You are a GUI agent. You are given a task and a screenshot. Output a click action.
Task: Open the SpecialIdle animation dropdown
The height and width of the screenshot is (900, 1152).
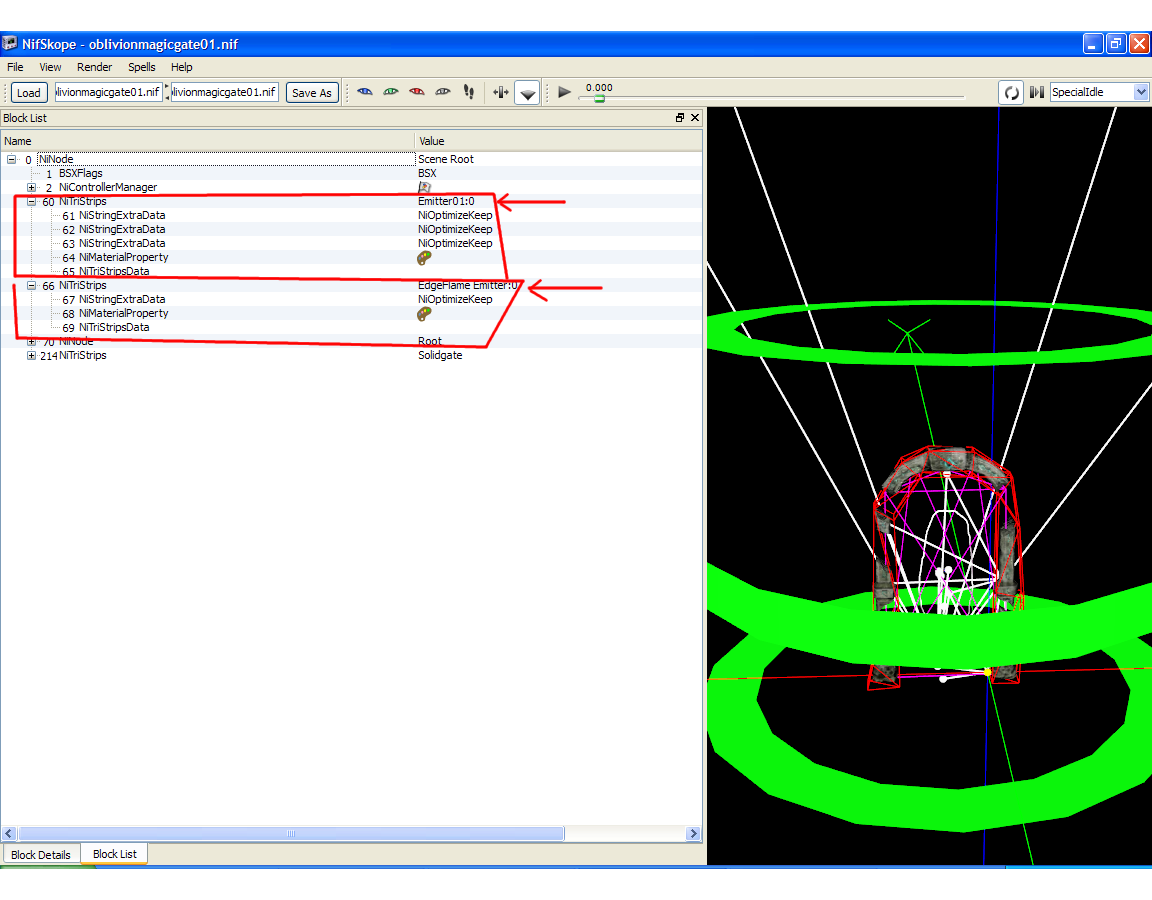1099,92
